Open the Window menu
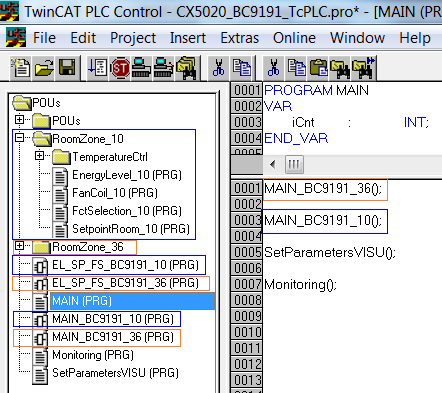 tap(357, 38)
